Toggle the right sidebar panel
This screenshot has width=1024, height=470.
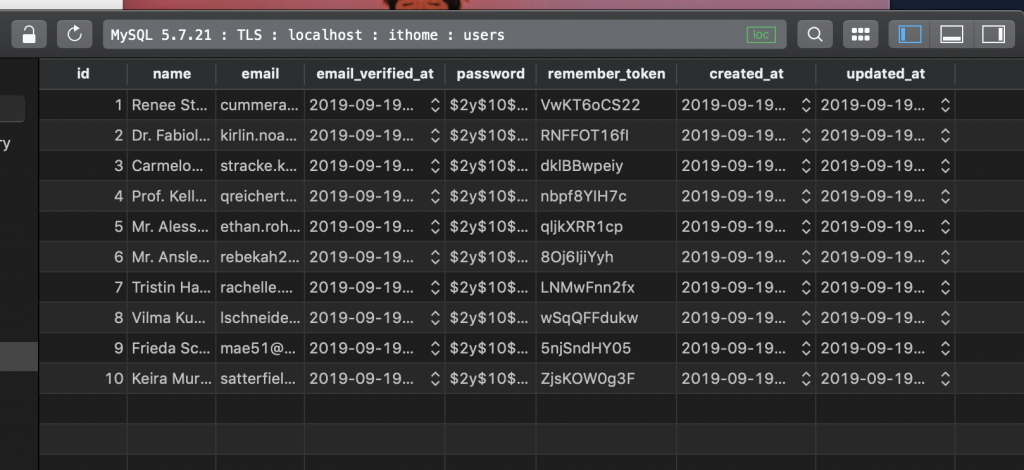click(x=993, y=35)
